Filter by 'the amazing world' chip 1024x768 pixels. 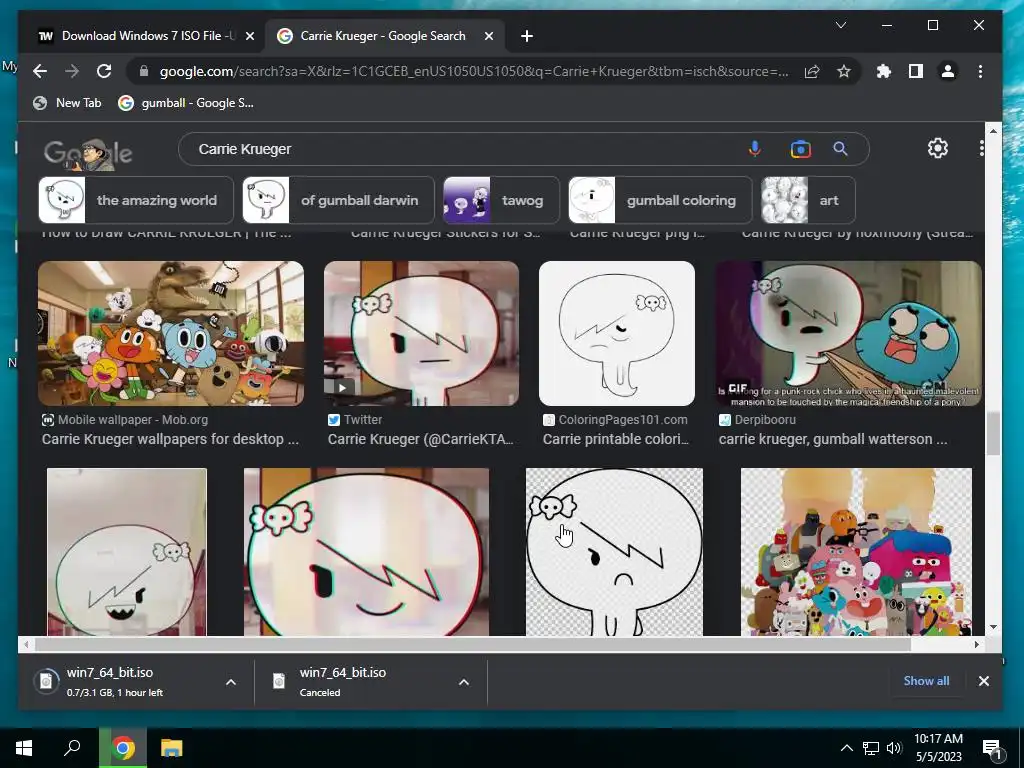click(x=136, y=200)
